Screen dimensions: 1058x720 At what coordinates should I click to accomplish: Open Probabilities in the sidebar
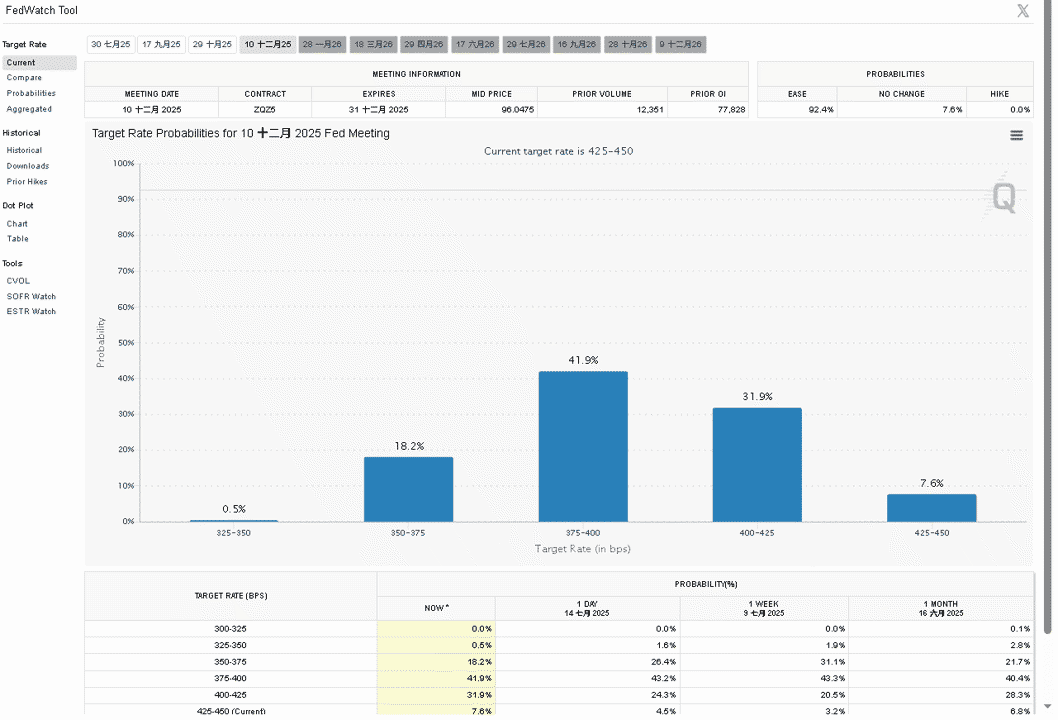[x=31, y=93]
